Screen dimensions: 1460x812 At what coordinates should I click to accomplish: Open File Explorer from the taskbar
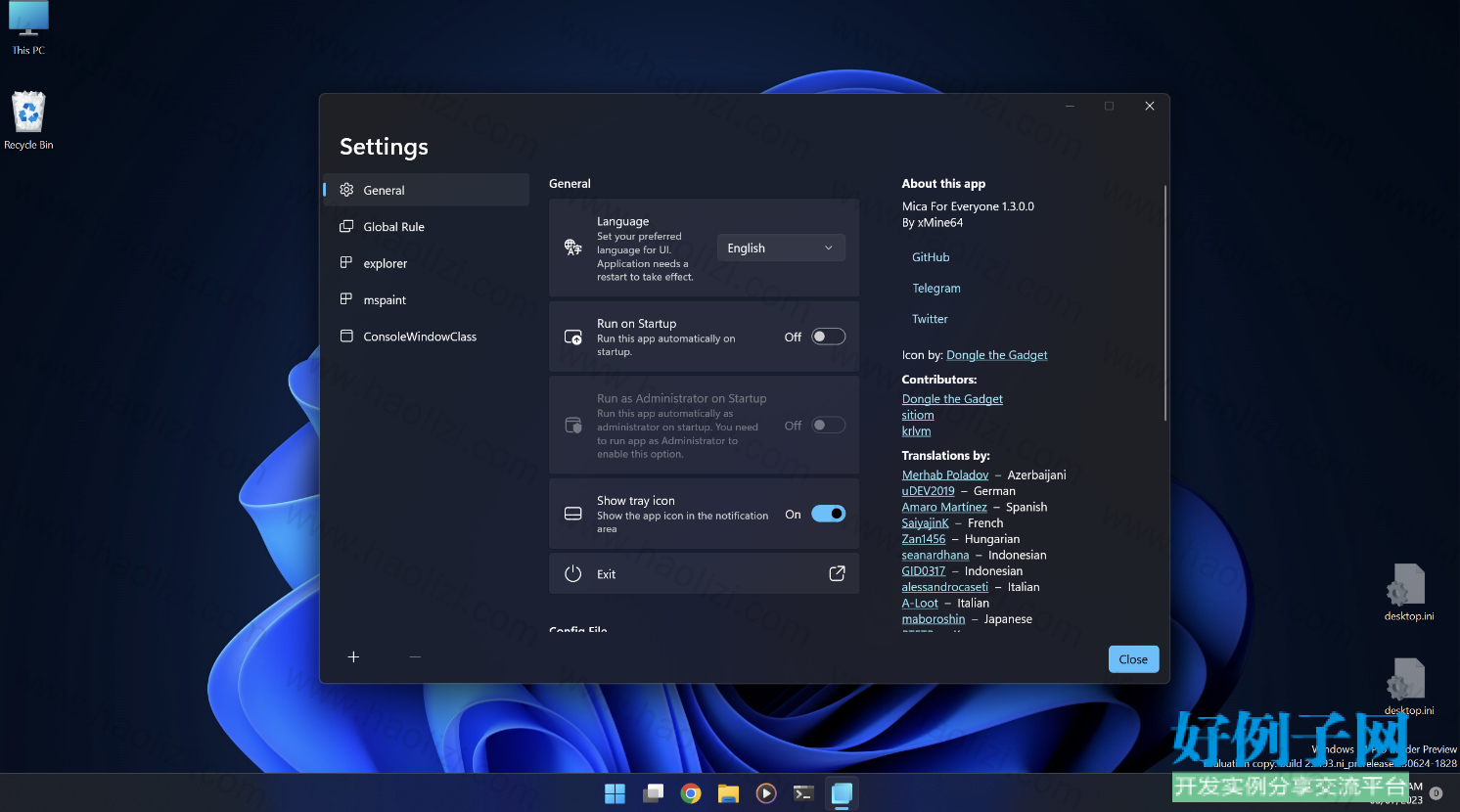point(728,793)
